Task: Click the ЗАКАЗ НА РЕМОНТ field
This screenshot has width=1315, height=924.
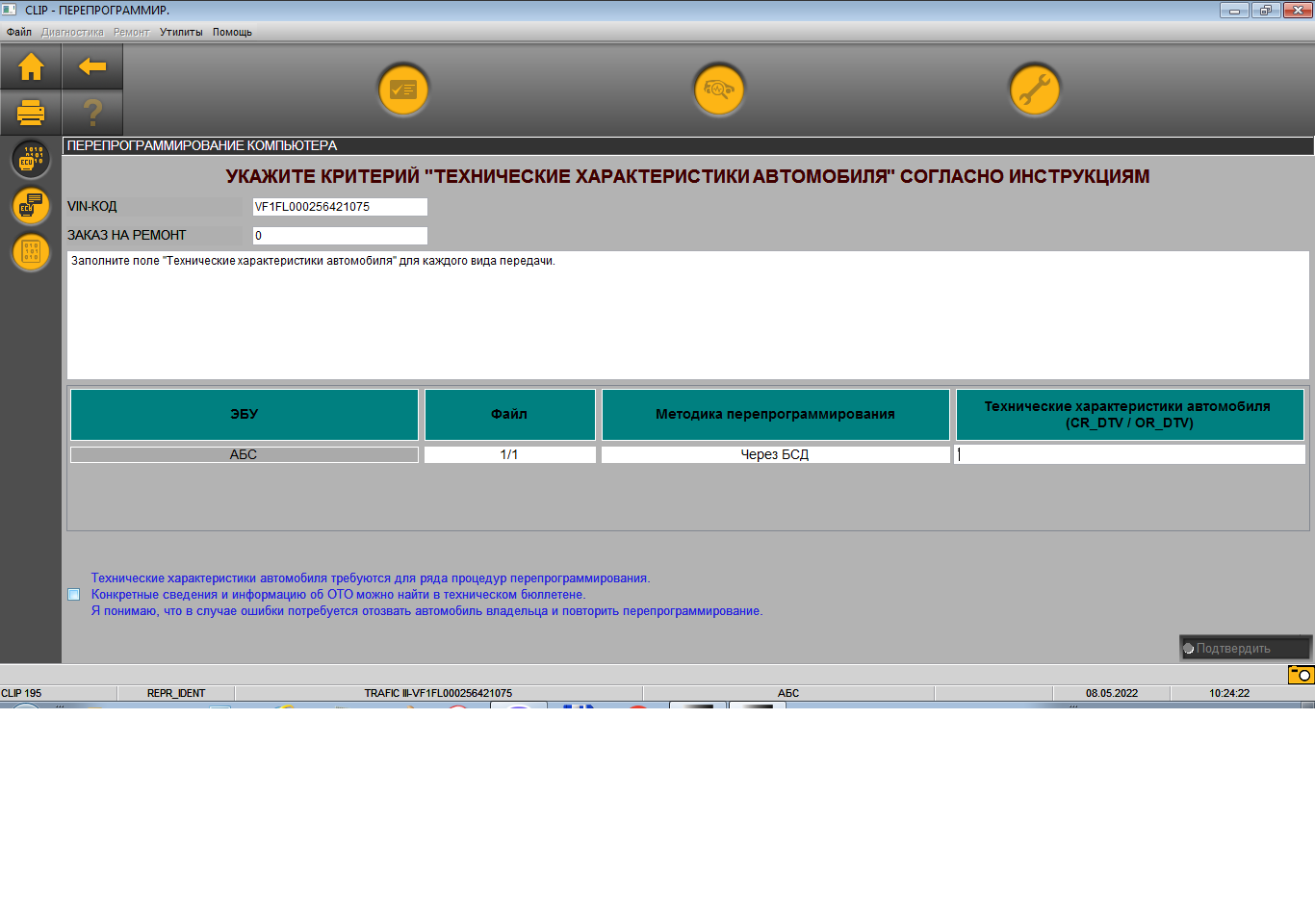Action: (x=340, y=236)
